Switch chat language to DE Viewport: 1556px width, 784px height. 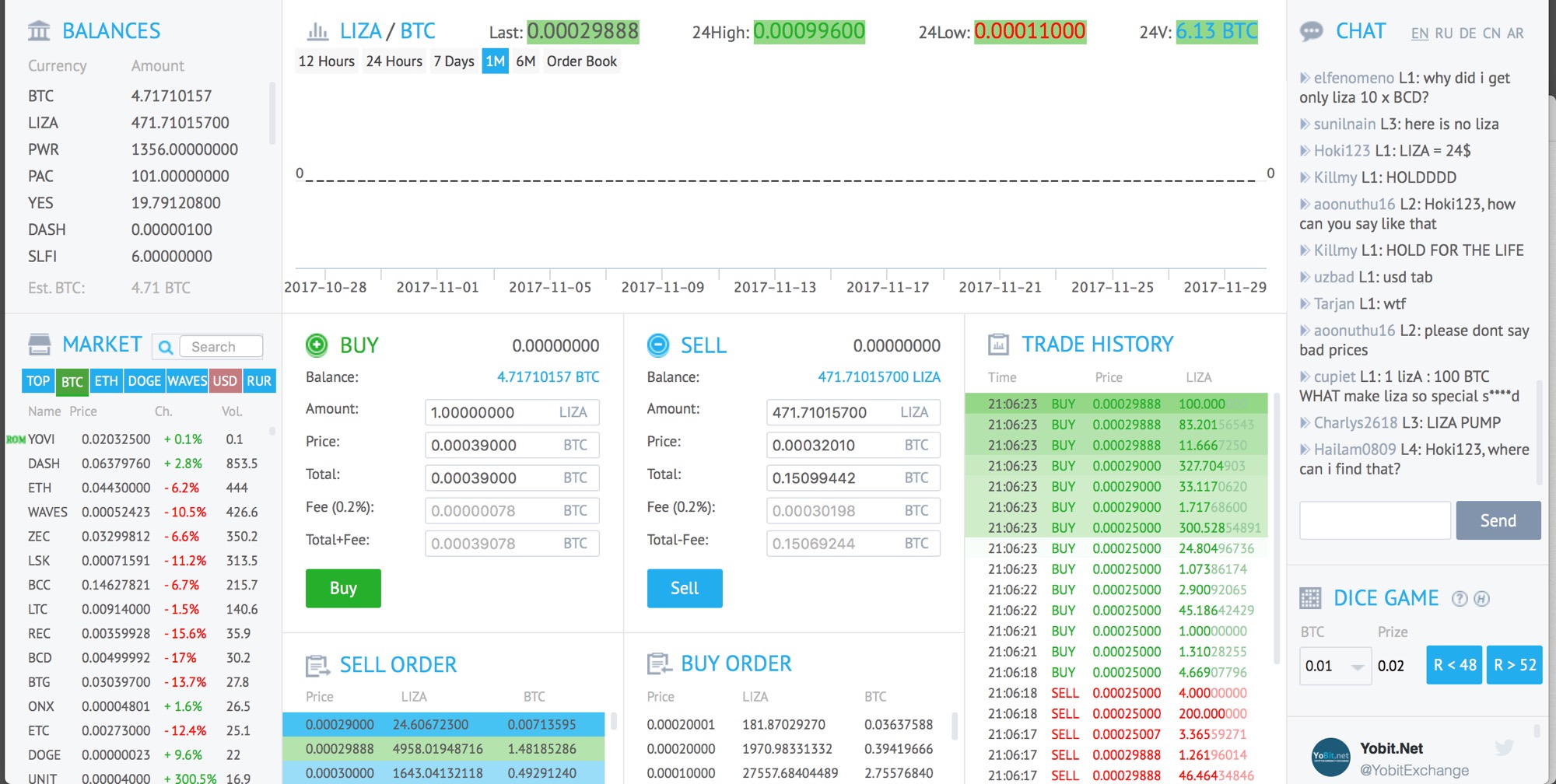(x=1468, y=33)
